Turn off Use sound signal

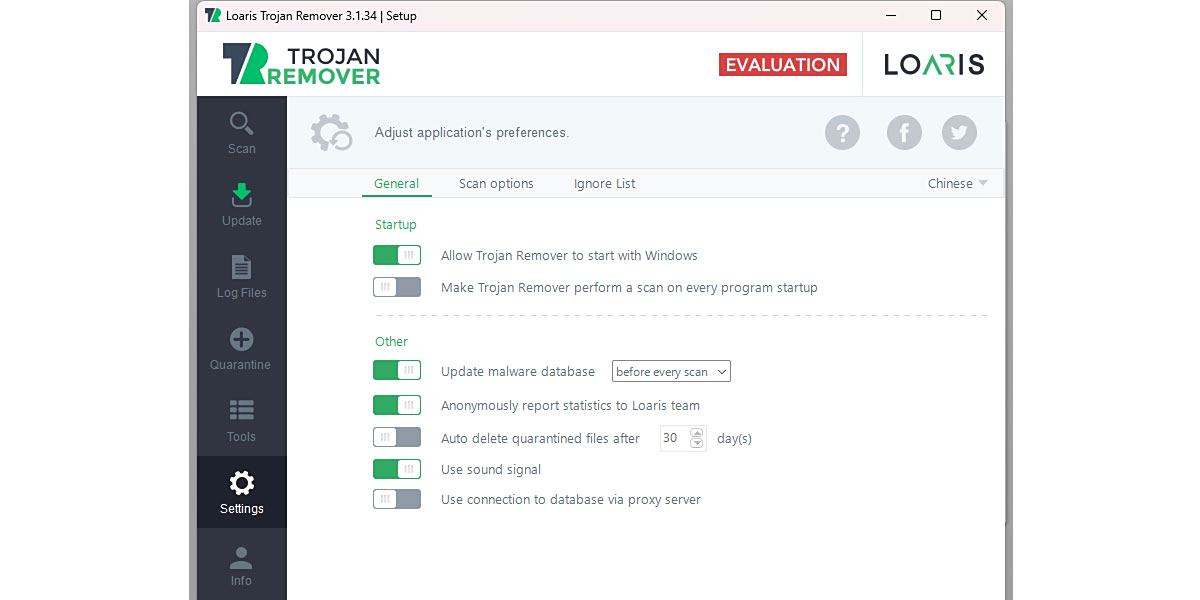397,468
